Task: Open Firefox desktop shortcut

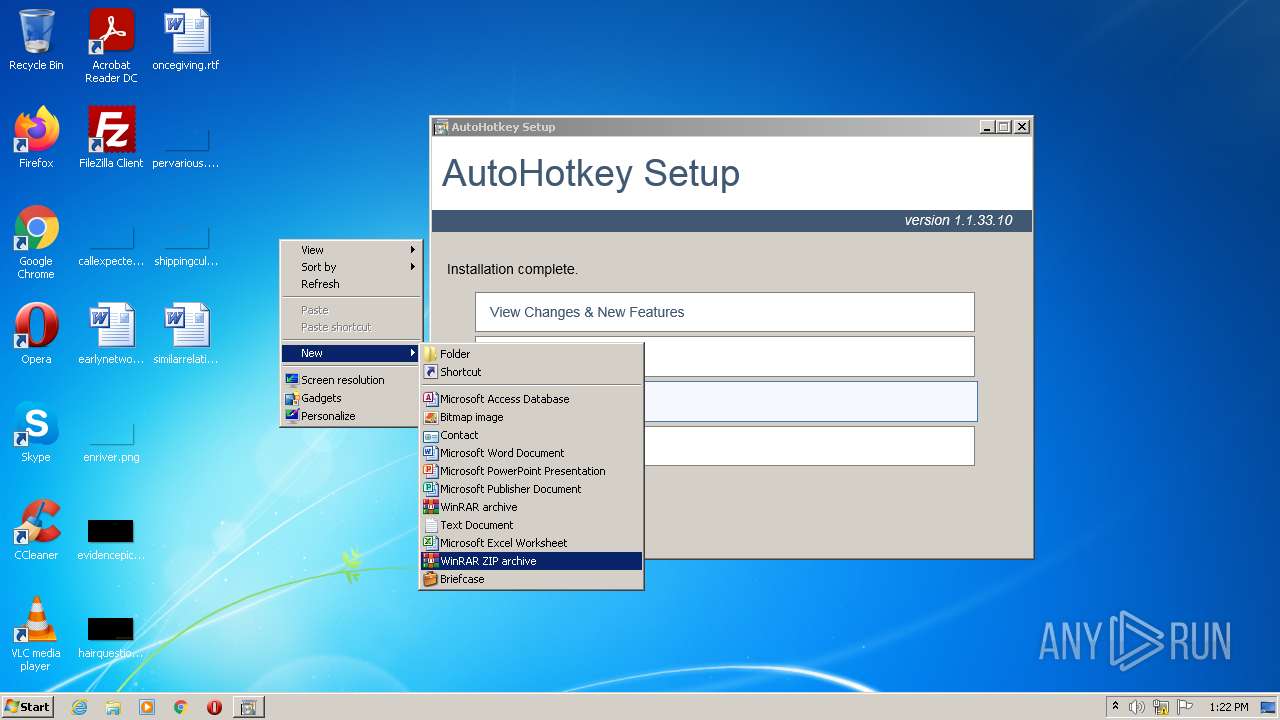Action: [36, 138]
